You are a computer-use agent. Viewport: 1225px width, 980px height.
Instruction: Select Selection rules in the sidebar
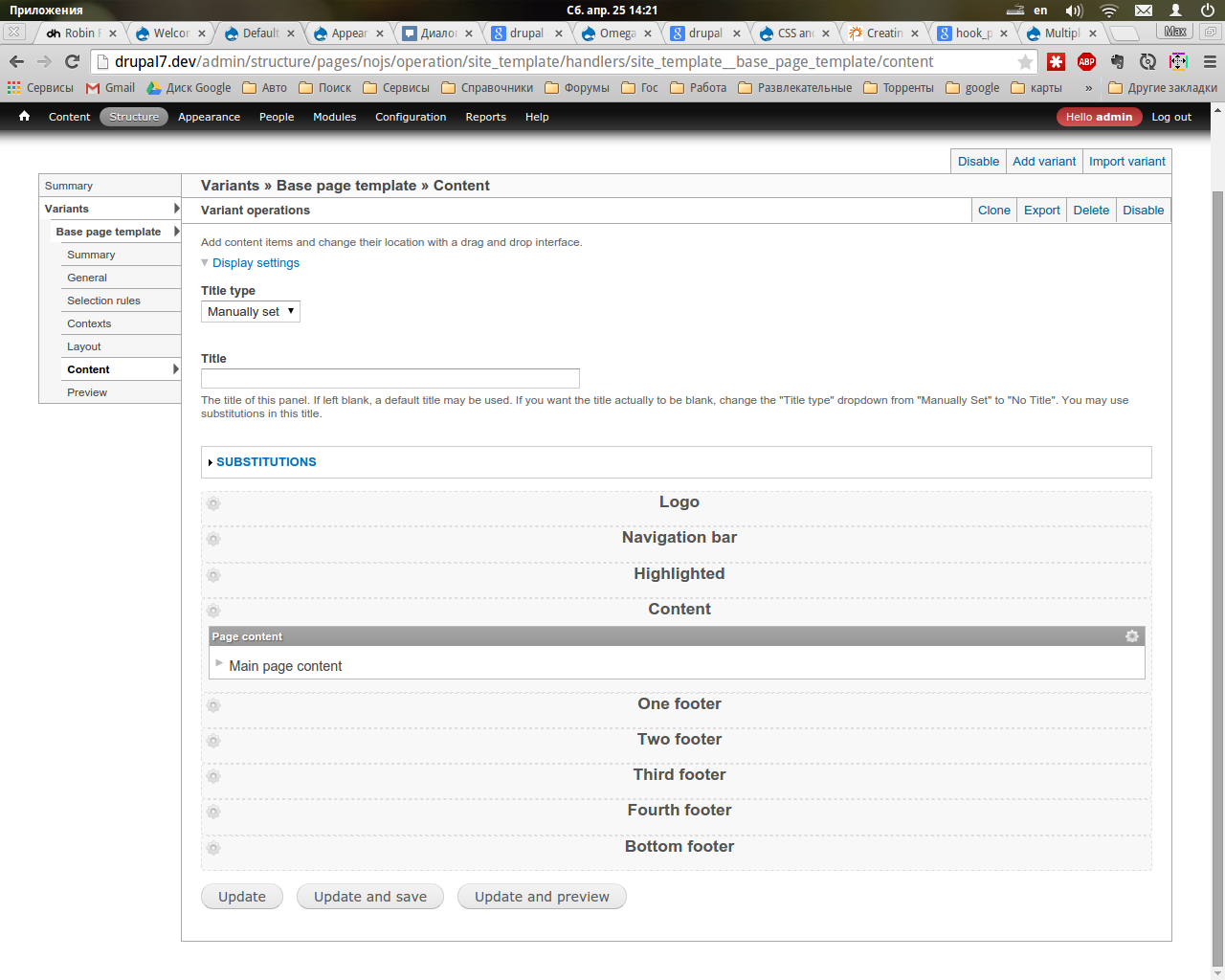point(103,301)
